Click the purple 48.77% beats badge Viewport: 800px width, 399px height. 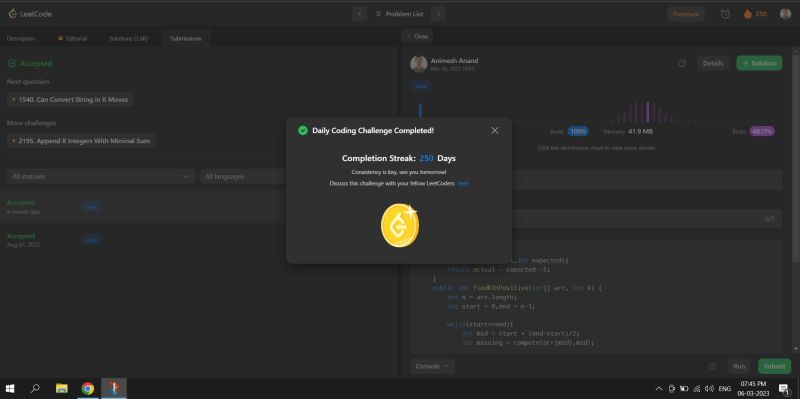[x=762, y=131]
